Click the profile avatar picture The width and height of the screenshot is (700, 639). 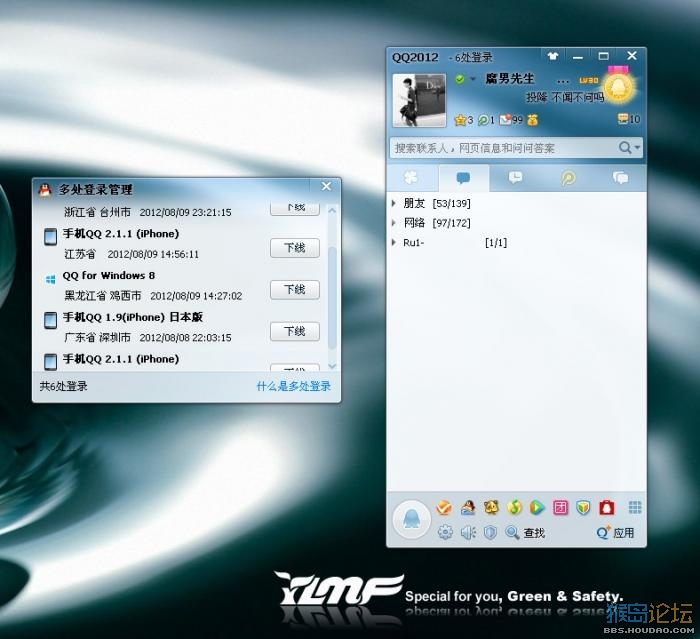[x=419, y=101]
